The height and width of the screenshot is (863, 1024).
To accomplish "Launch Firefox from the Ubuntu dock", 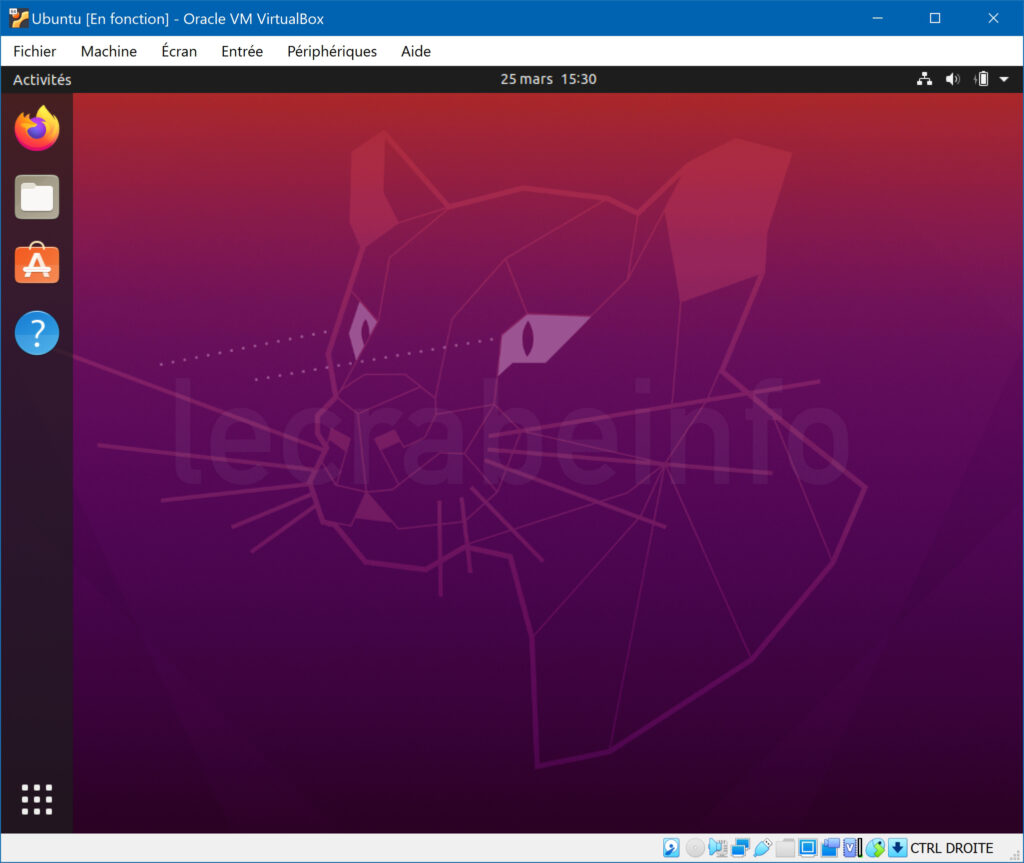I will 37,128.
